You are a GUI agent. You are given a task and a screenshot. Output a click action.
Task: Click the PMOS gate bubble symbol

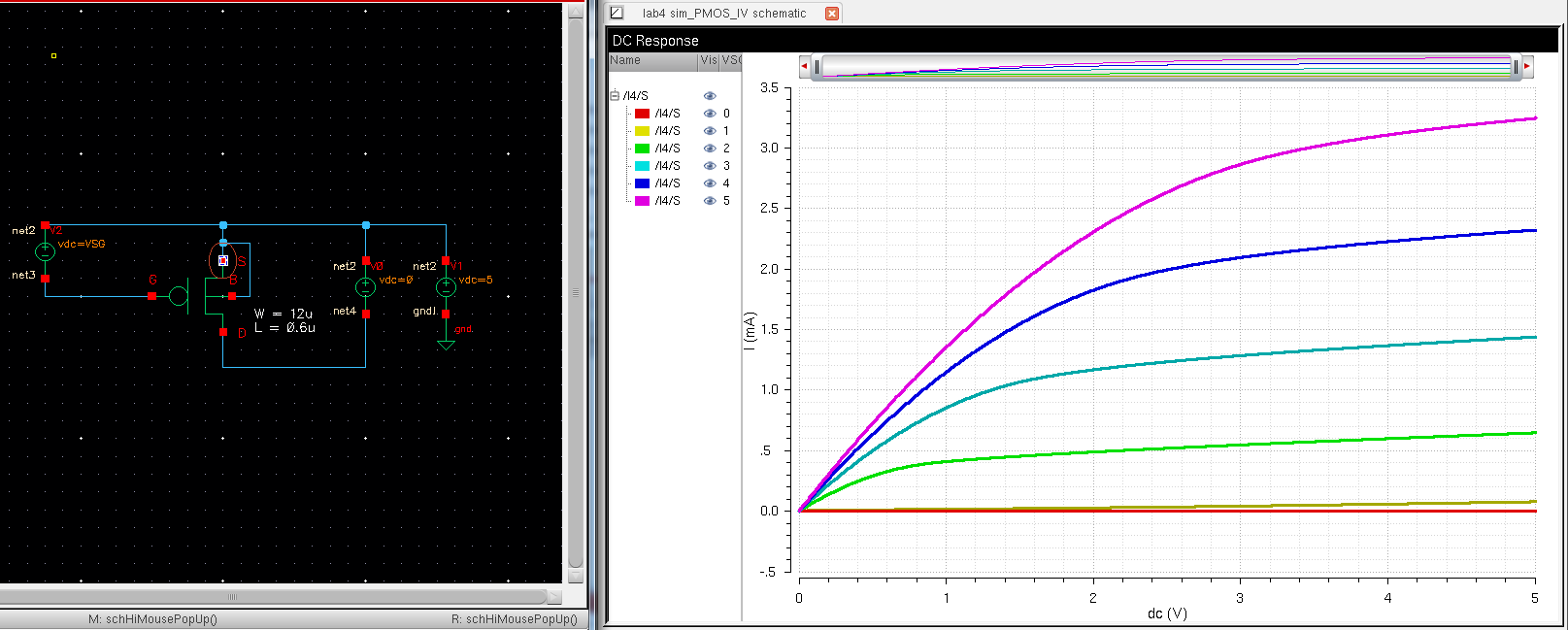click(179, 296)
